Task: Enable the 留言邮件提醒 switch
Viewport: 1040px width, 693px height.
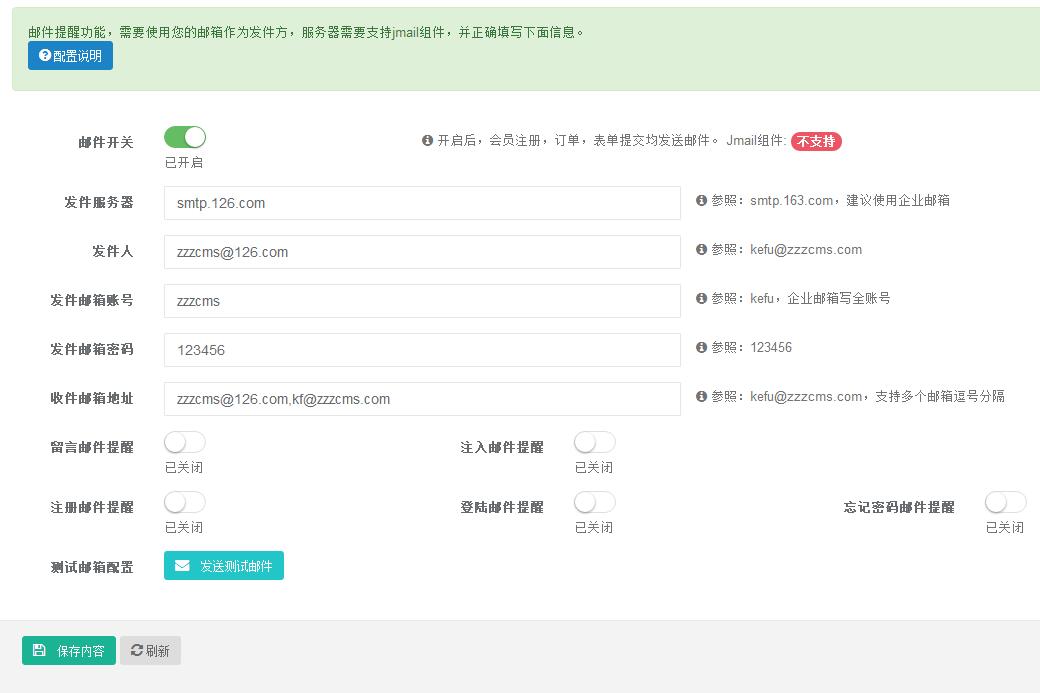Action: click(184, 441)
